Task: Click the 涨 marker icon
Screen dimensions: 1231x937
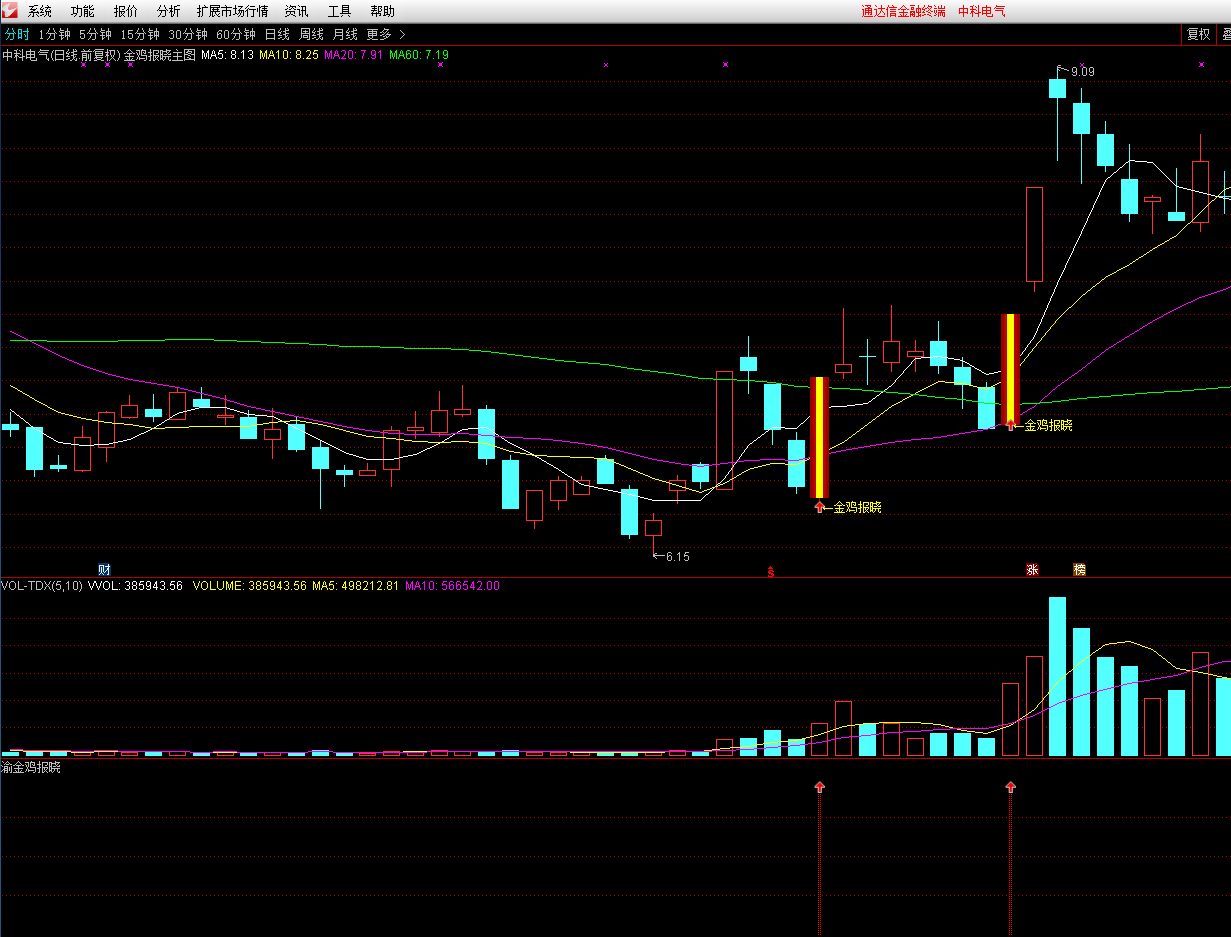Action: click(1032, 570)
